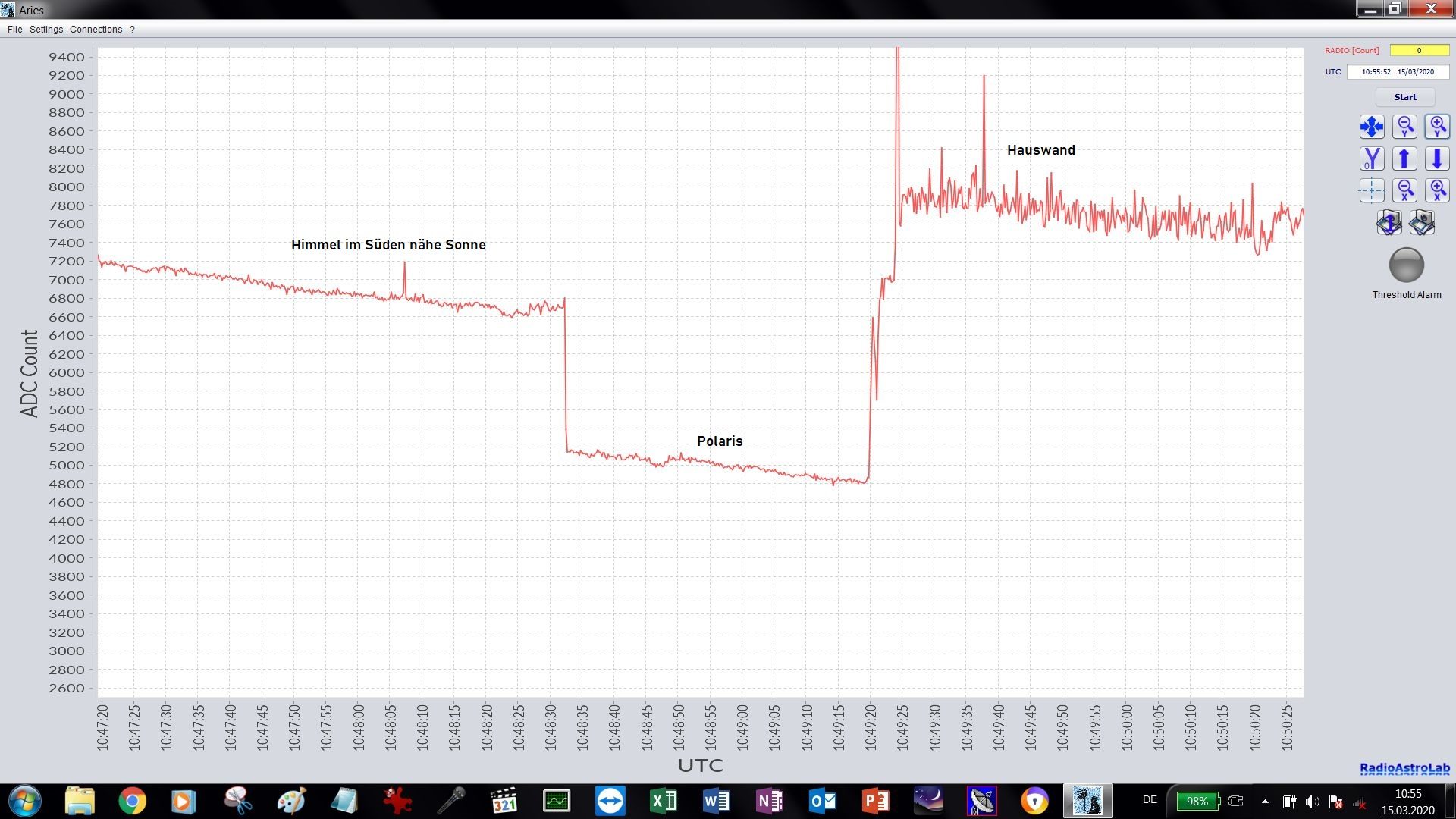Click the battery power tray icon

click(x=1289, y=802)
